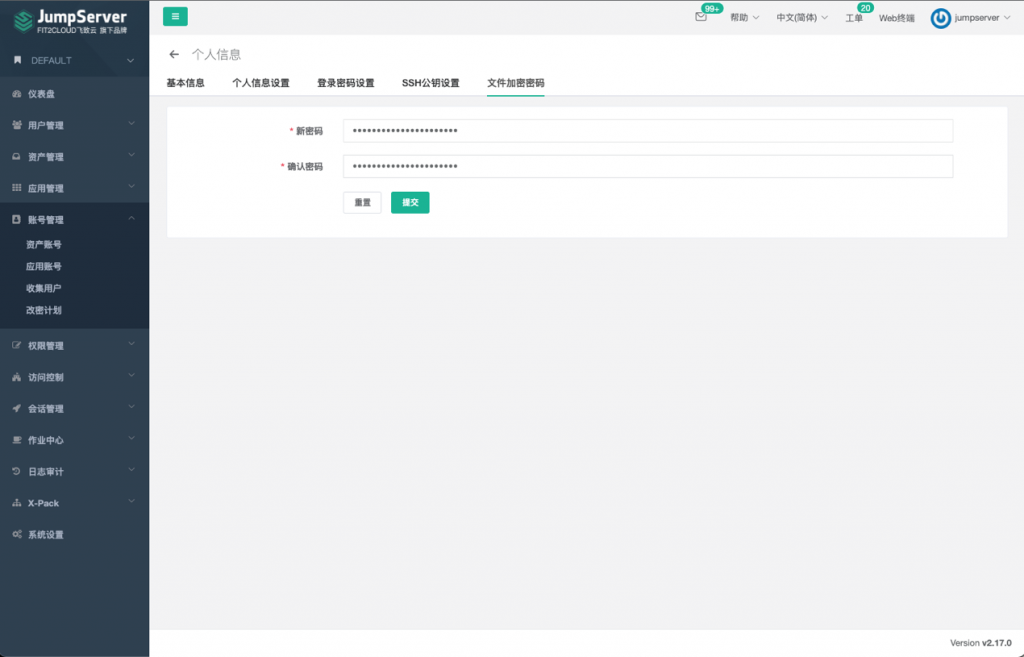
Task: Expand 权限管理 menu chevron
Action: pyautogui.click(x=131, y=344)
